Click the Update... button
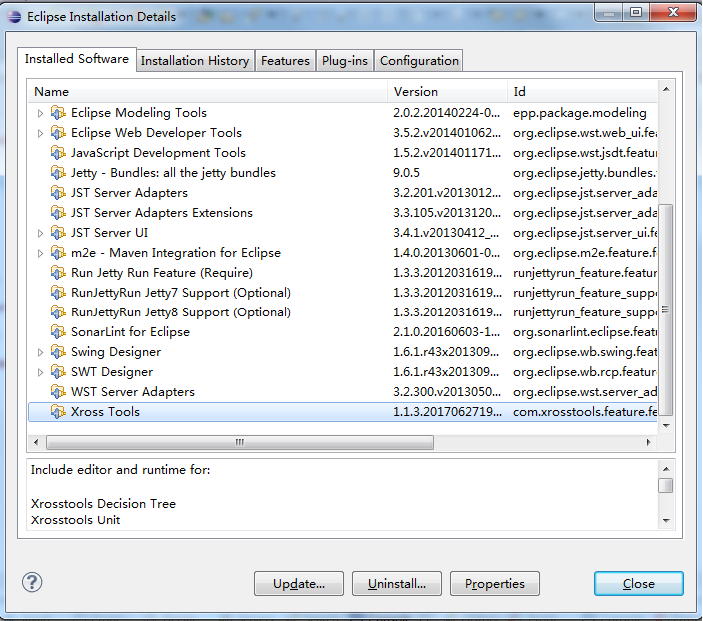The width and height of the screenshot is (703, 621). click(299, 583)
